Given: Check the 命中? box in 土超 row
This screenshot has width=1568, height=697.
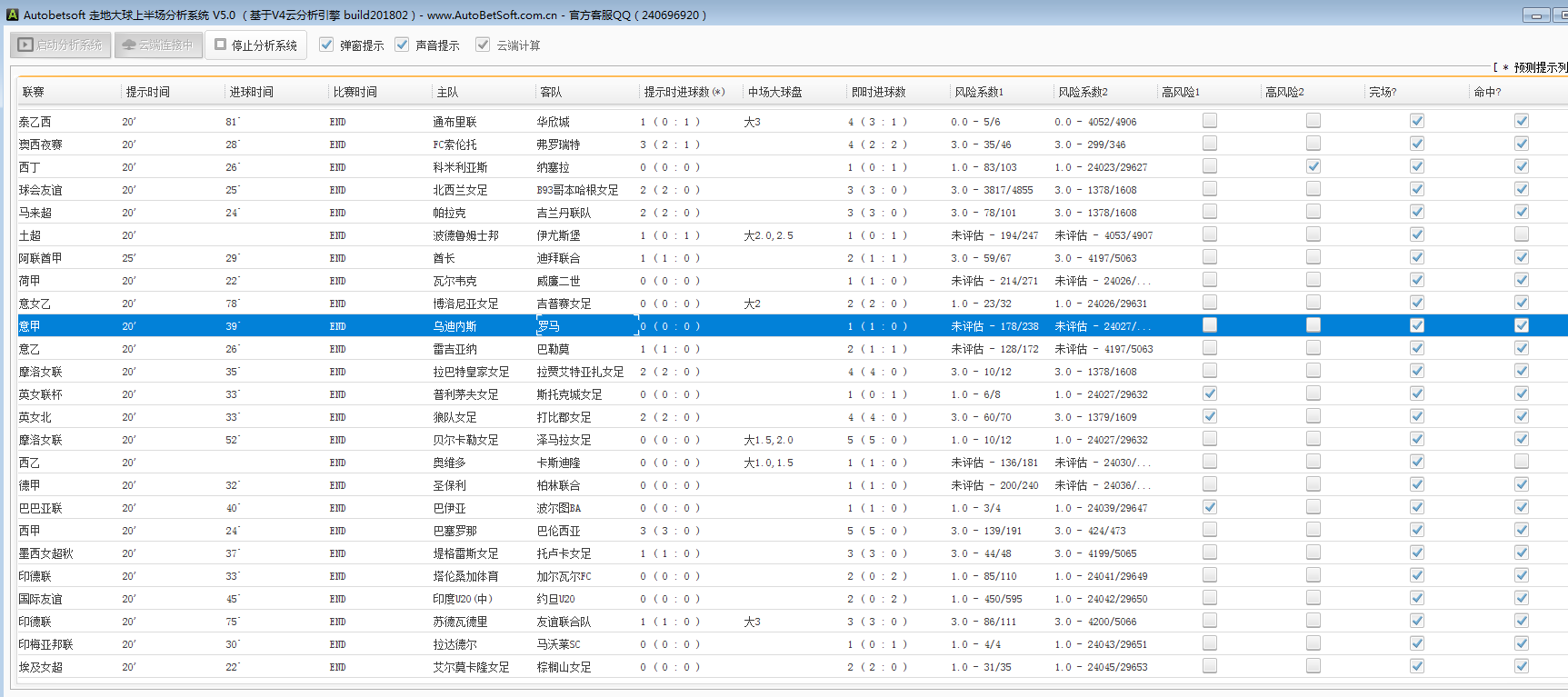Looking at the screenshot, I should [1522, 234].
